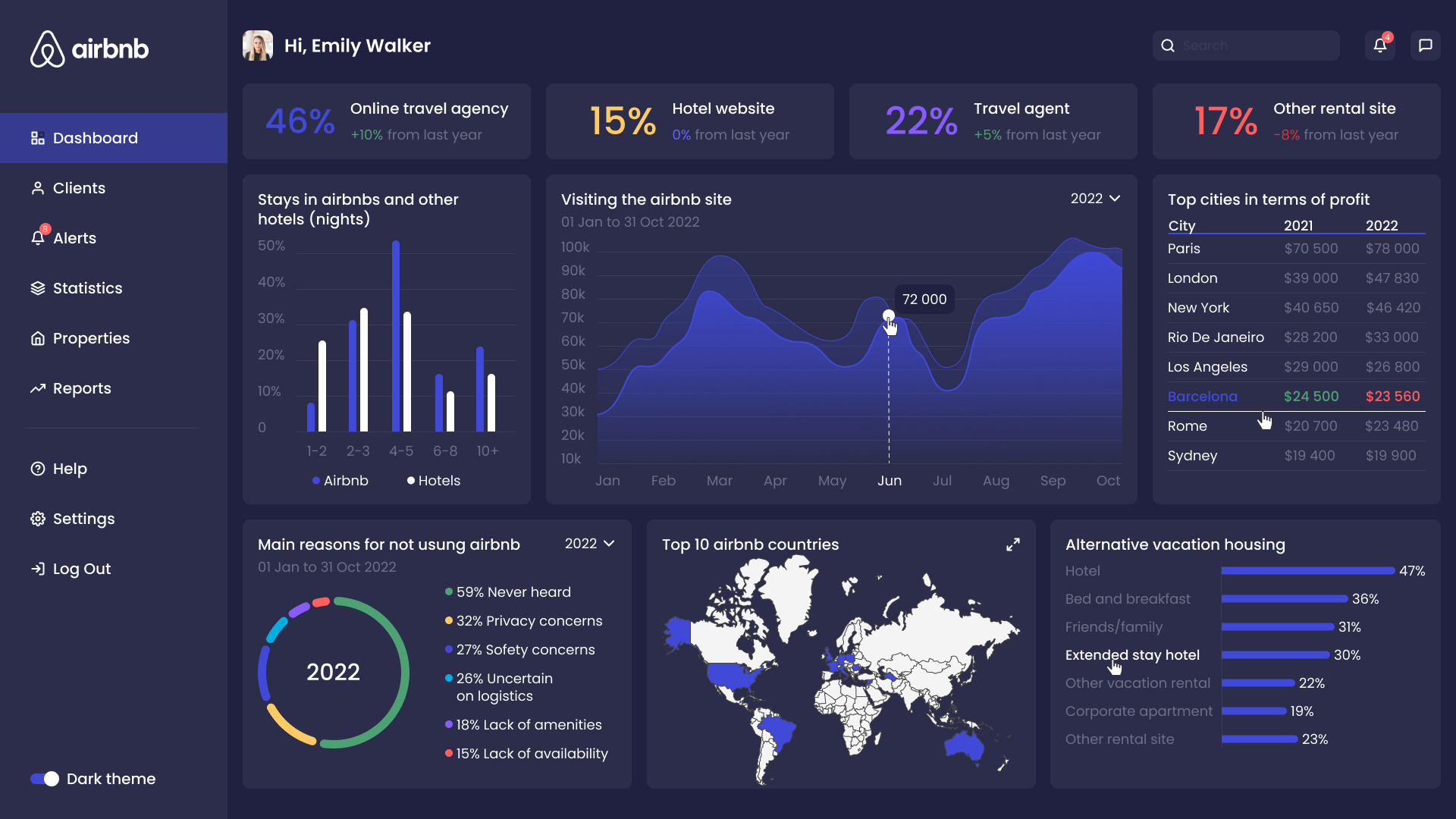The height and width of the screenshot is (819, 1456).
Task: Open the Reports menu item
Action: (x=114, y=388)
